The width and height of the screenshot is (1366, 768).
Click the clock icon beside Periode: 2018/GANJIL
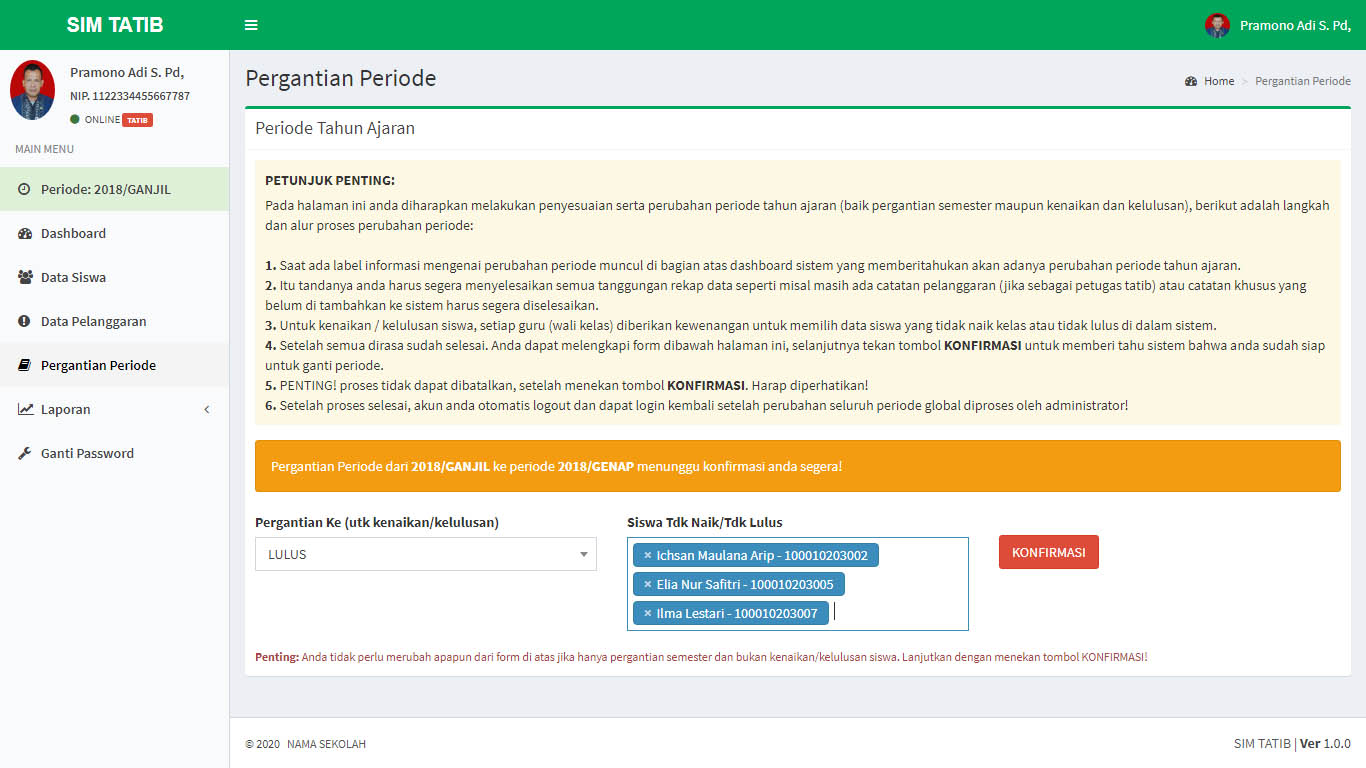(x=24, y=189)
